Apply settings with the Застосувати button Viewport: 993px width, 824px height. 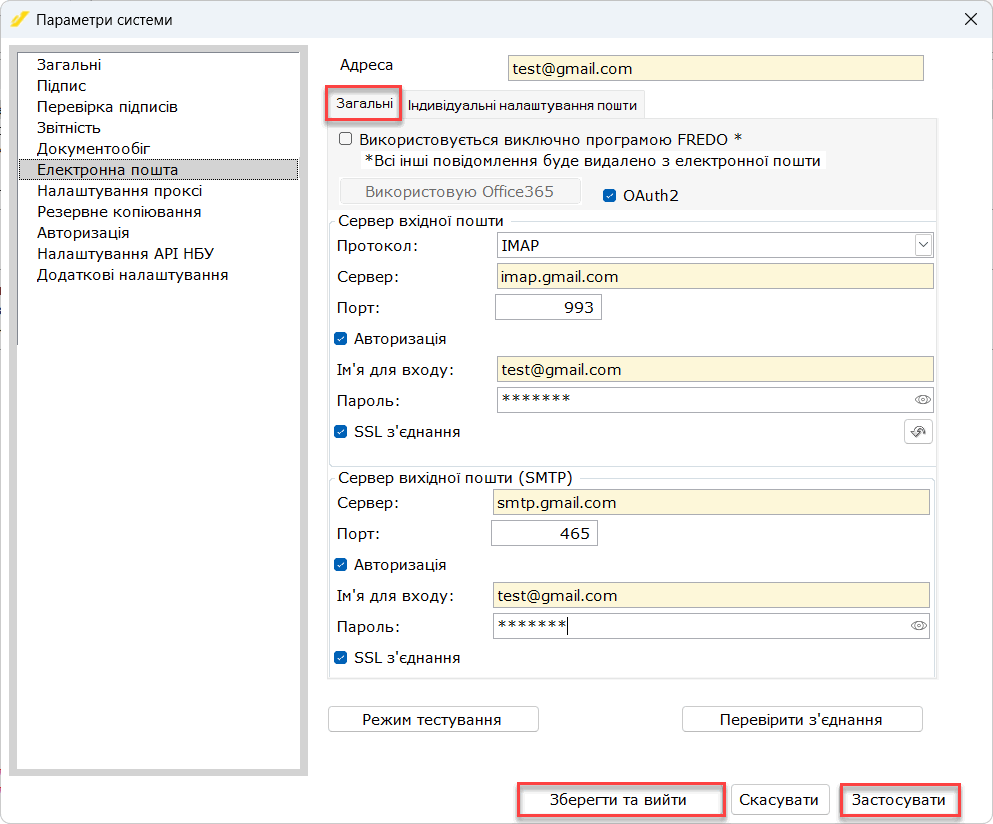pos(899,800)
